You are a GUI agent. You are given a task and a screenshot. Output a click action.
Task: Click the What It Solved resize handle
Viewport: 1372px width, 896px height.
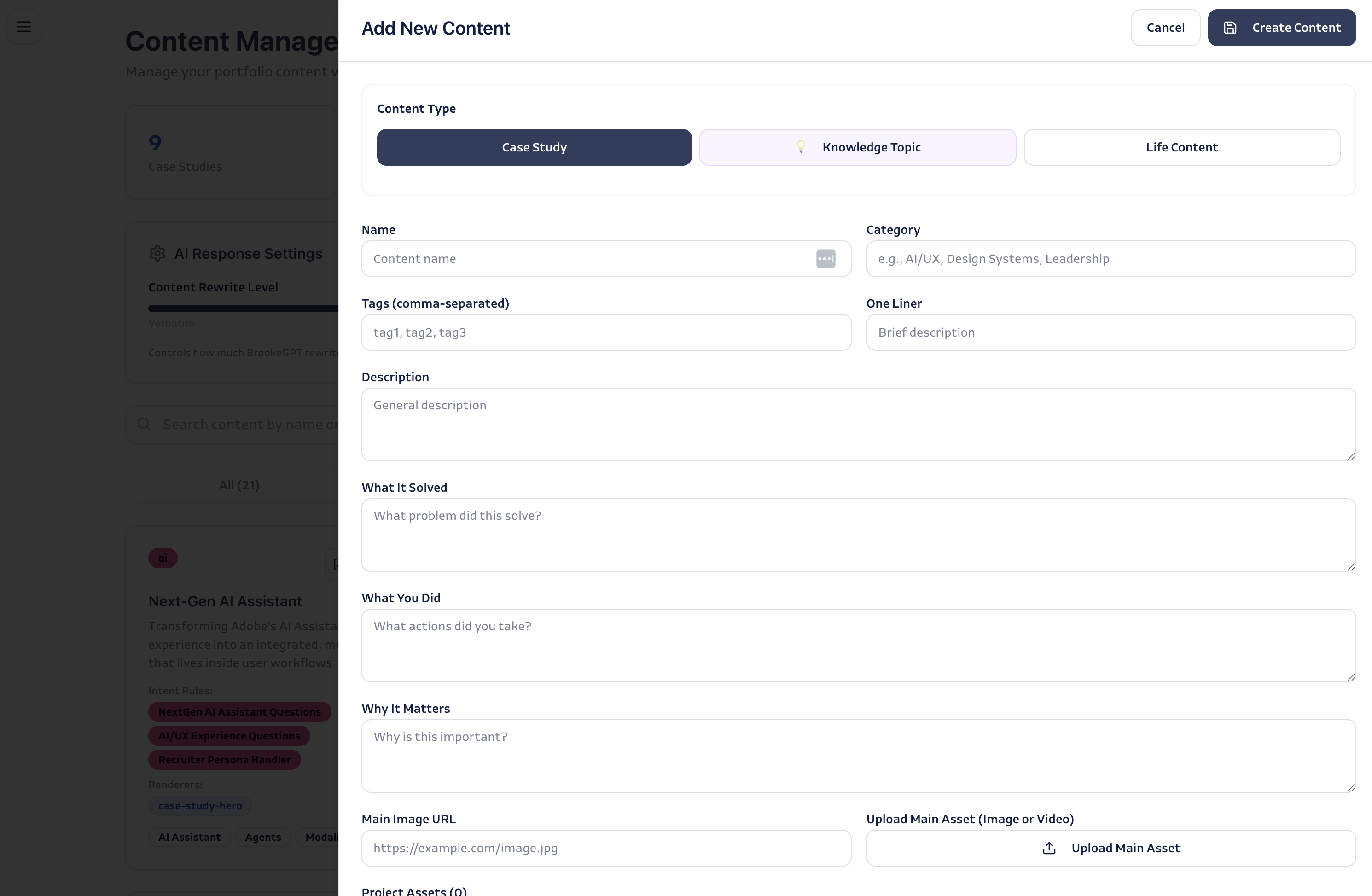click(1351, 567)
